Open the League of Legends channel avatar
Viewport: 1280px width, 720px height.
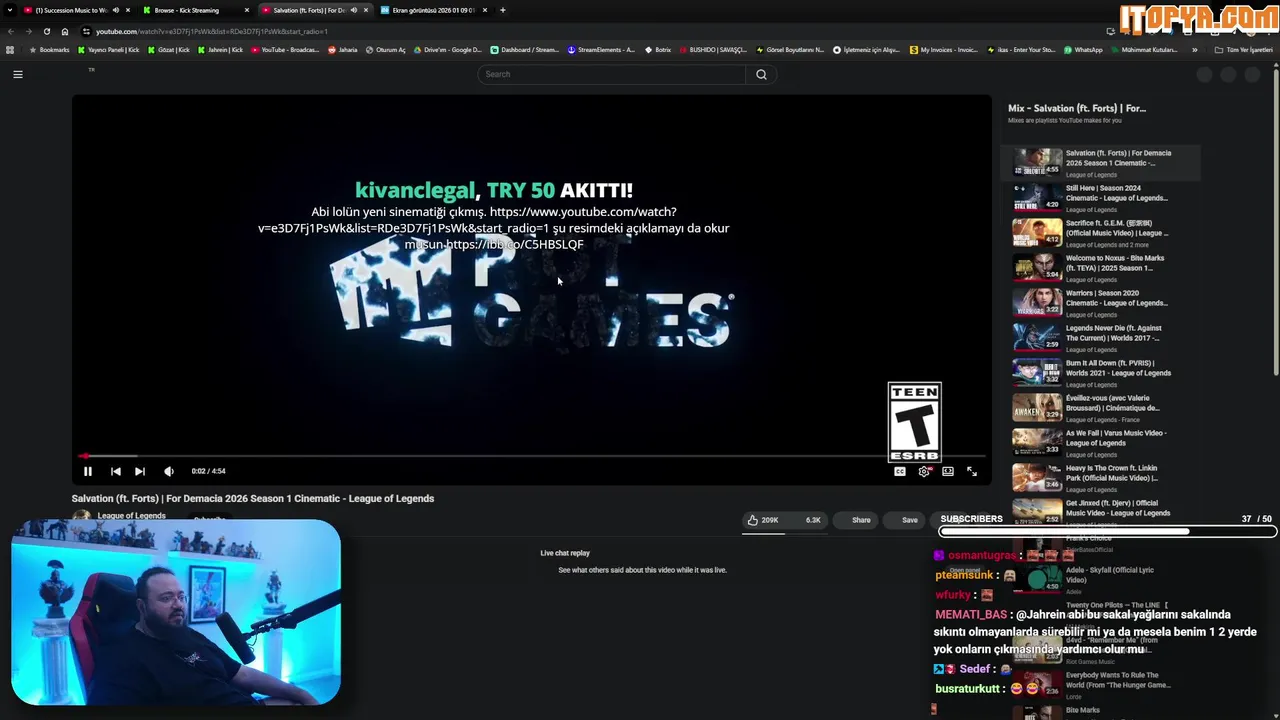pos(82,517)
